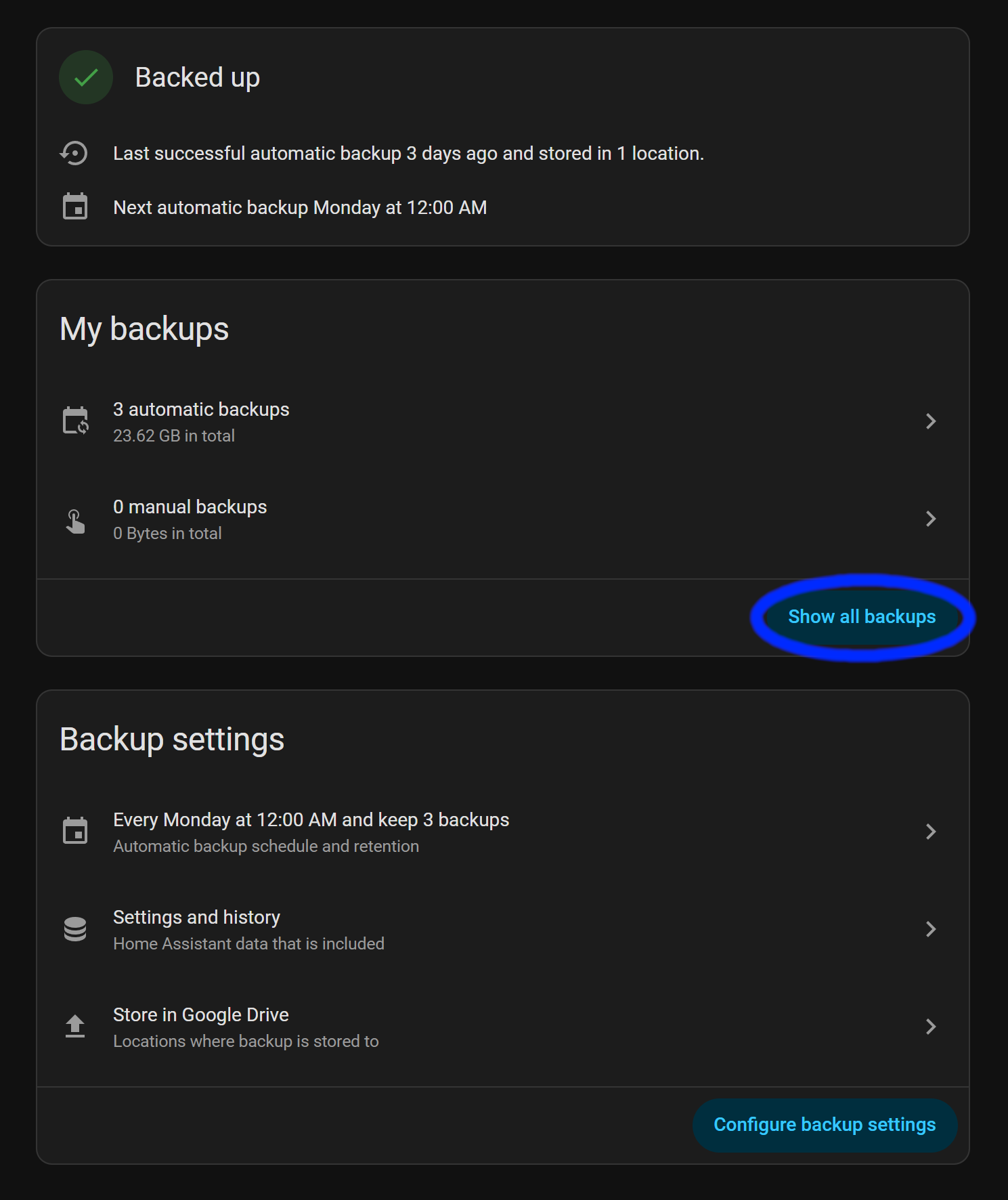Expand automatic backups using its chevron arrow
Screen dimensions: 1008x1200
931,421
